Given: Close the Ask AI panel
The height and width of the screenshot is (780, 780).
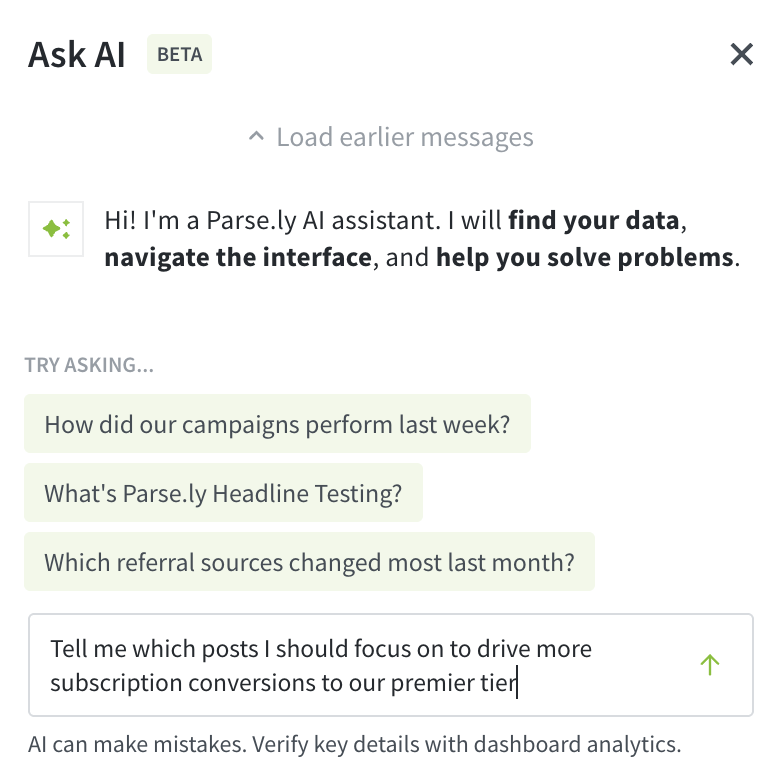Looking at the screenshot, I should click(x=741, y=54).
